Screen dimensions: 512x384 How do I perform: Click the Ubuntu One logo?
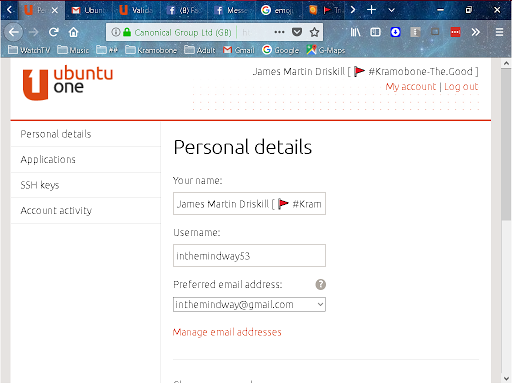pyautogui.click(x=68, y=82)
